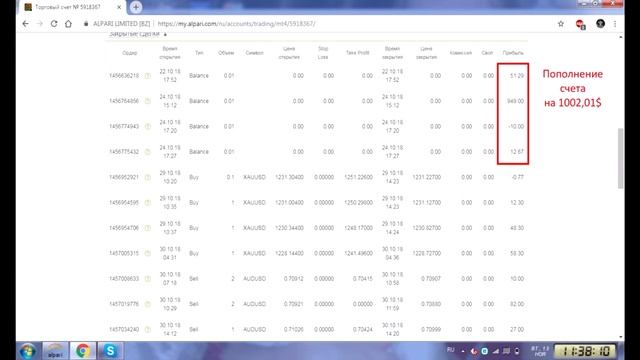Select the profit value -10.00
The height and width of the screenshot is (360, 640).
point(516,127)
